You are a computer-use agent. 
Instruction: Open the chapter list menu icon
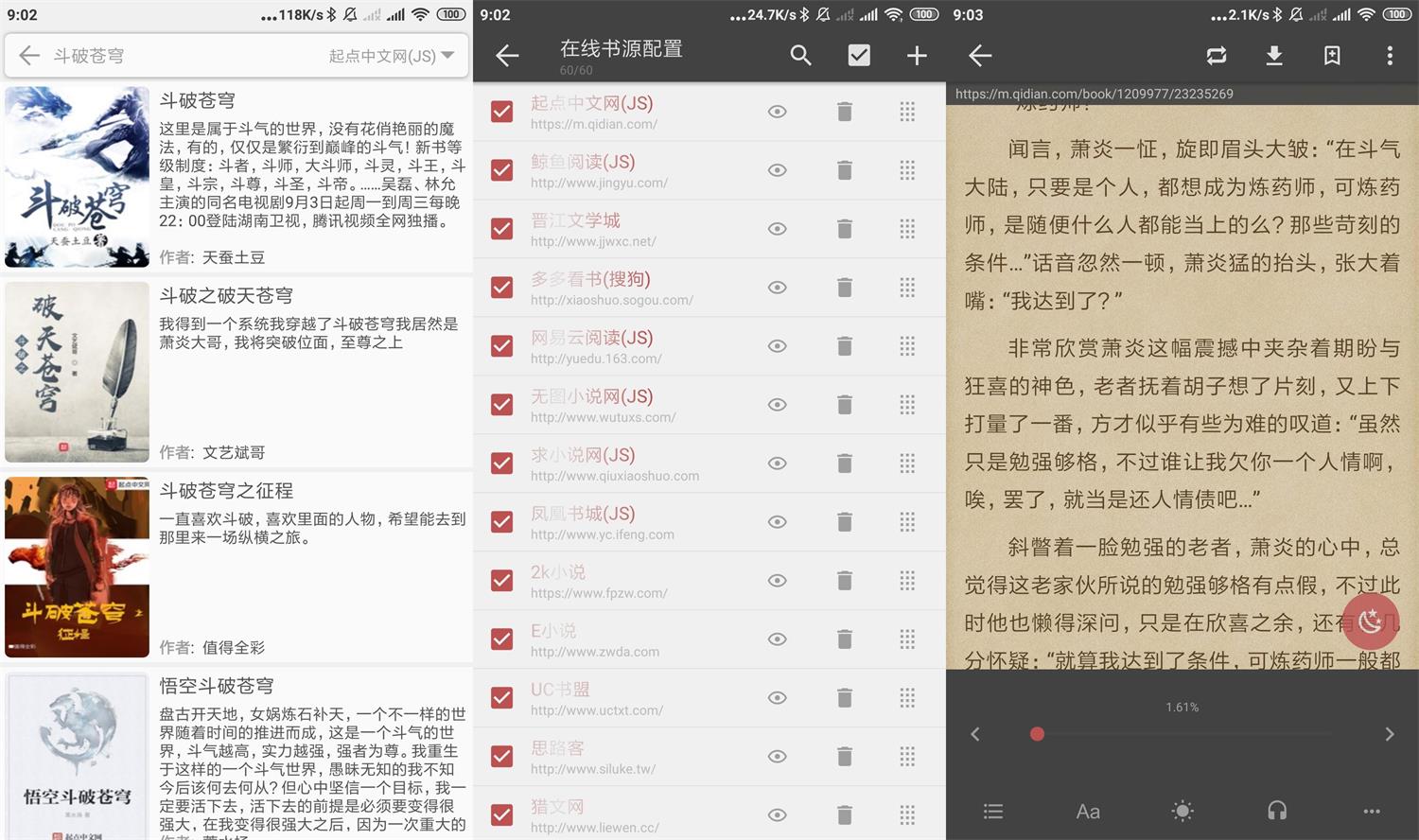coord(993,811)
